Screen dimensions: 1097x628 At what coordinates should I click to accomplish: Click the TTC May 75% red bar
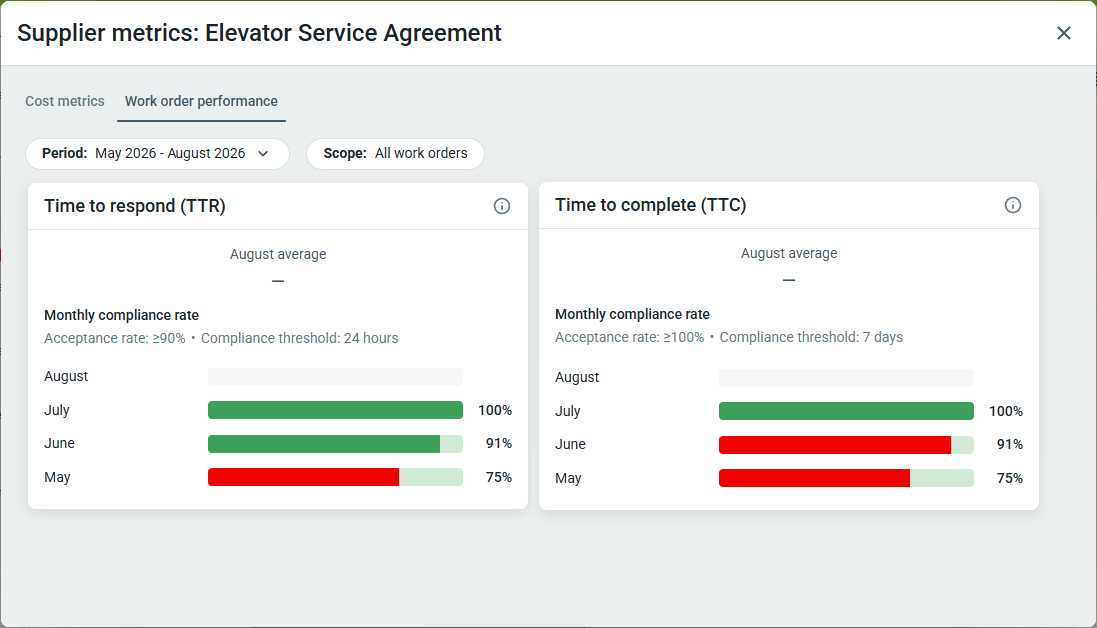[846, 478]
